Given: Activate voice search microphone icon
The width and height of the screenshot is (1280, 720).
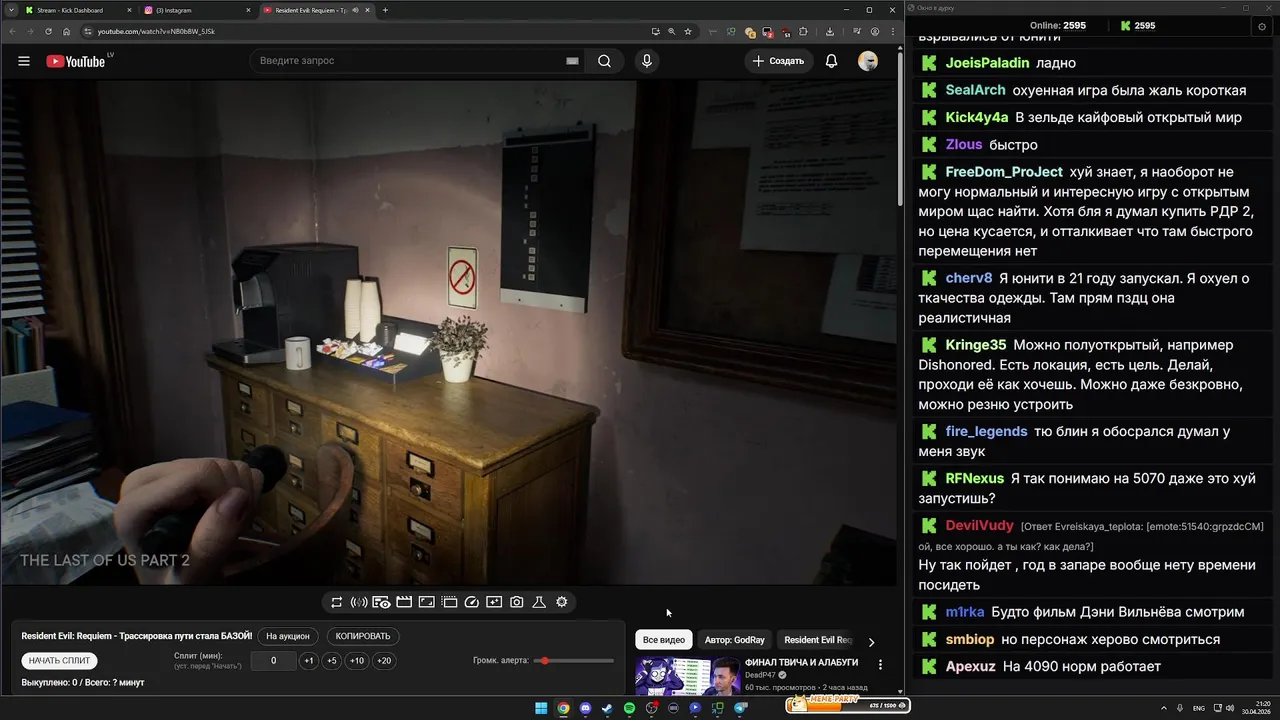Looking at the screenshot, I should pyautogui.click(x=647, y=61).
